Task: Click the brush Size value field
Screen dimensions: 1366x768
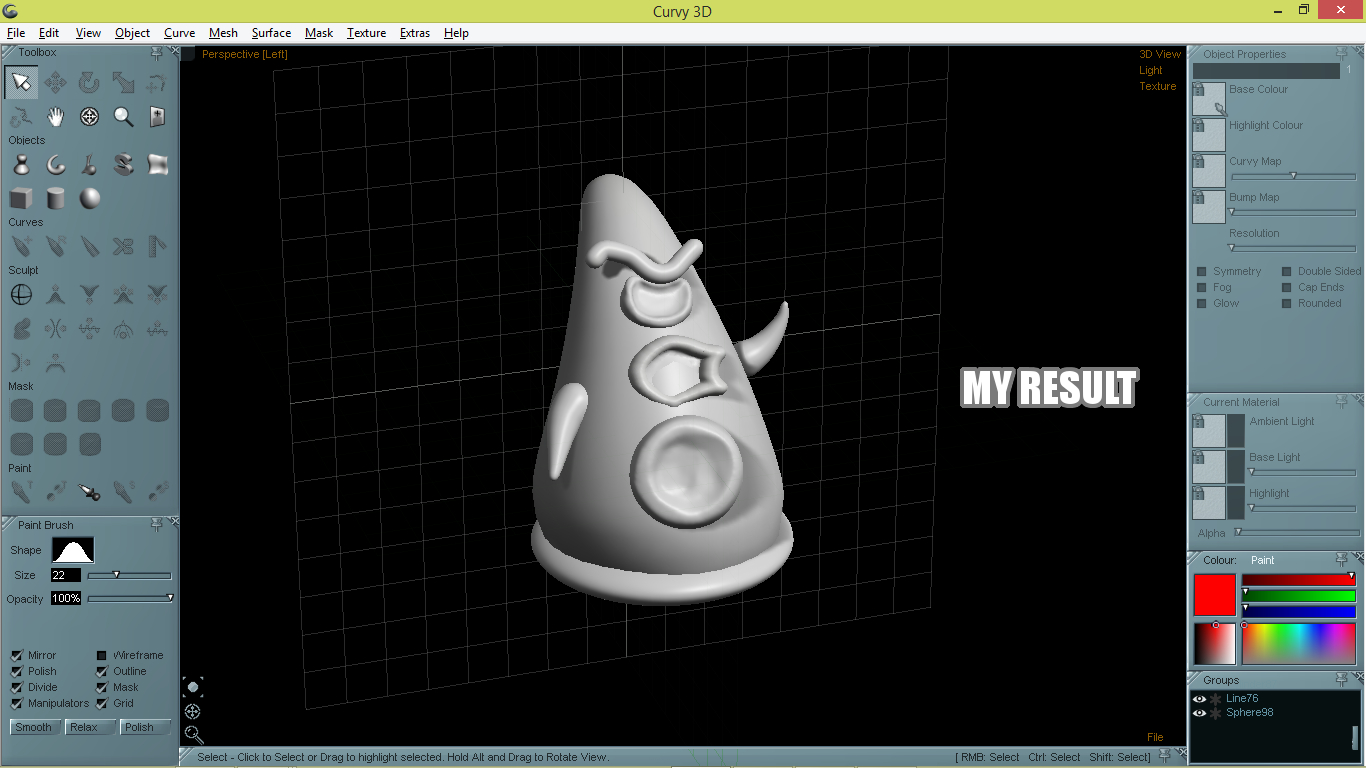Action: [x=66, y=575]
